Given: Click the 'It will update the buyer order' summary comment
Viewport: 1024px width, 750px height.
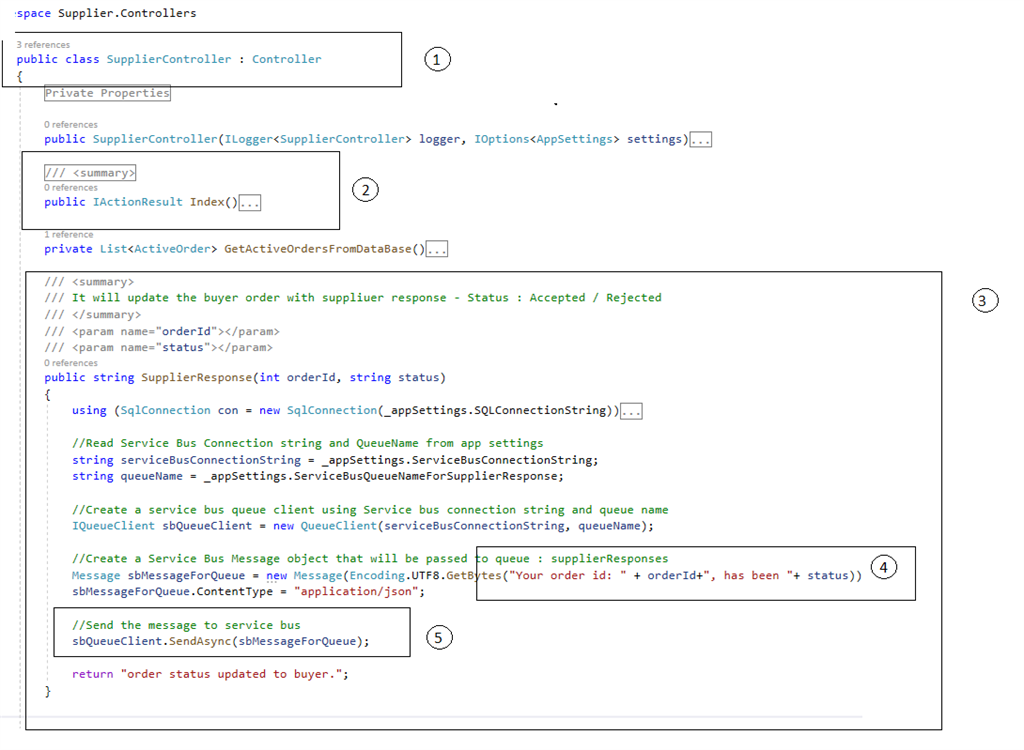Looking at the screenshot, I should (353, 298).
